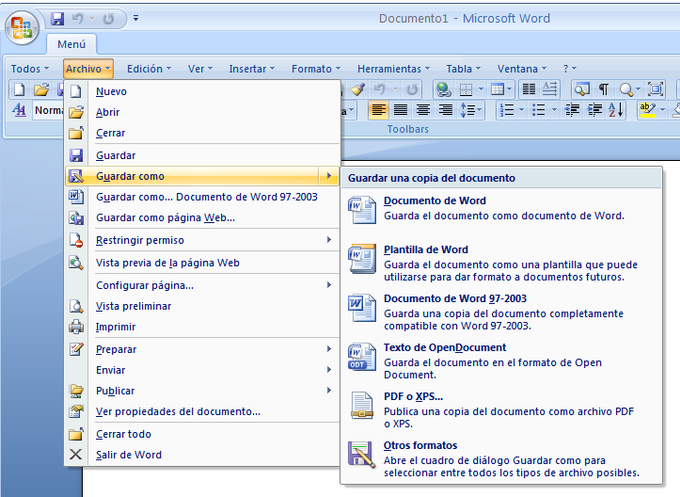This screenshot has height=497, width=680.
Task: Open the Insert Table dropdown arrow
Action: pos(509,90)
